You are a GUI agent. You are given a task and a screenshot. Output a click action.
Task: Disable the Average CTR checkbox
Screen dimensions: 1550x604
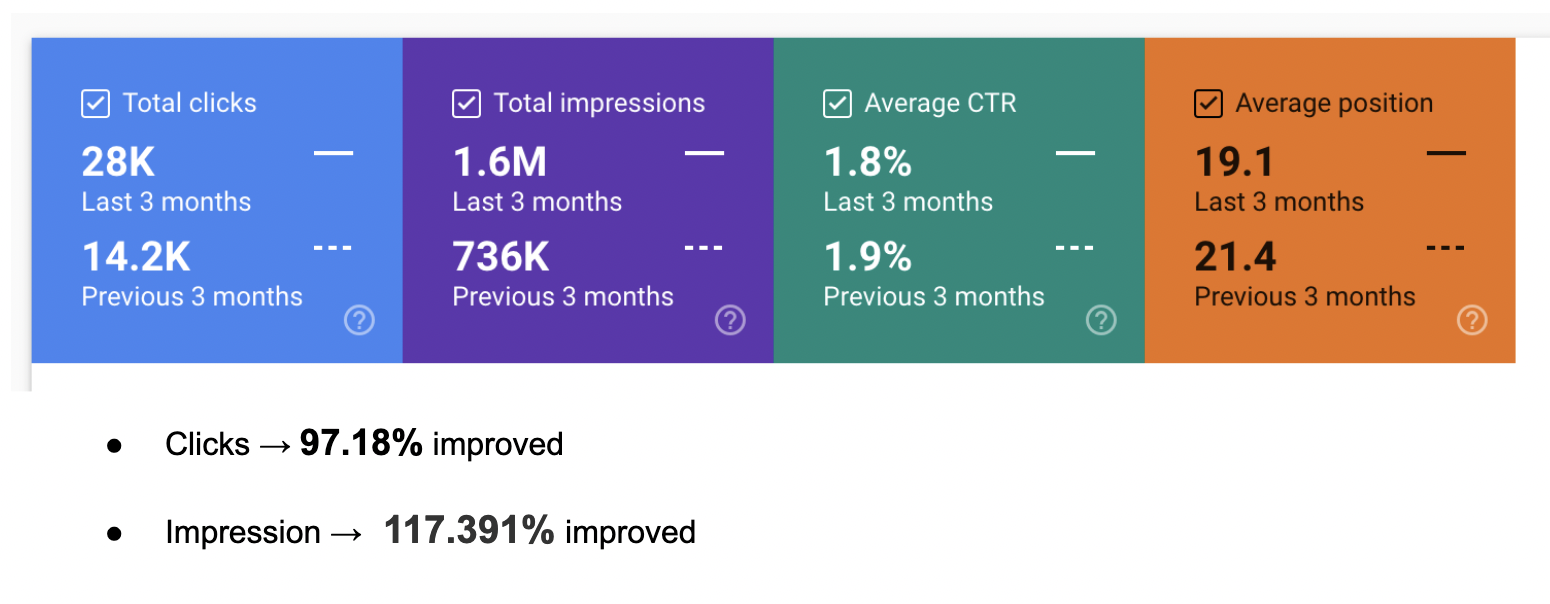[x=837, y=103]
